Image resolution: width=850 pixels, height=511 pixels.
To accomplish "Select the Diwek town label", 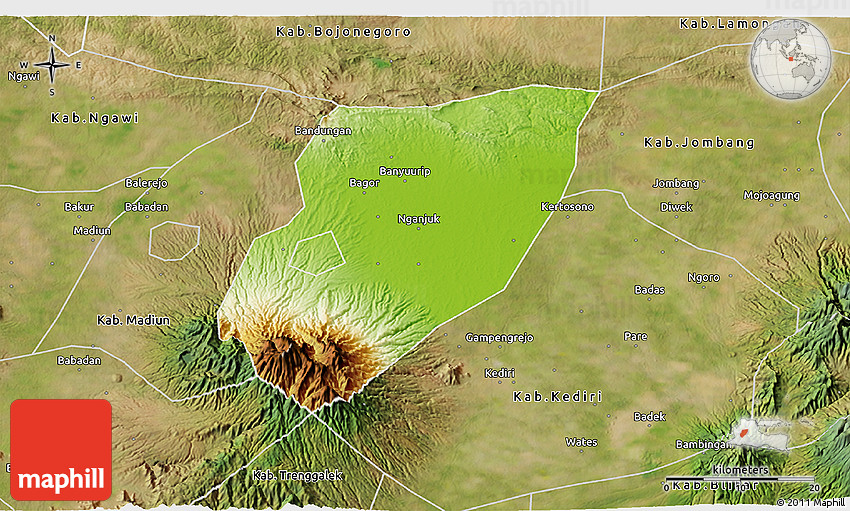I will [676, 207].
